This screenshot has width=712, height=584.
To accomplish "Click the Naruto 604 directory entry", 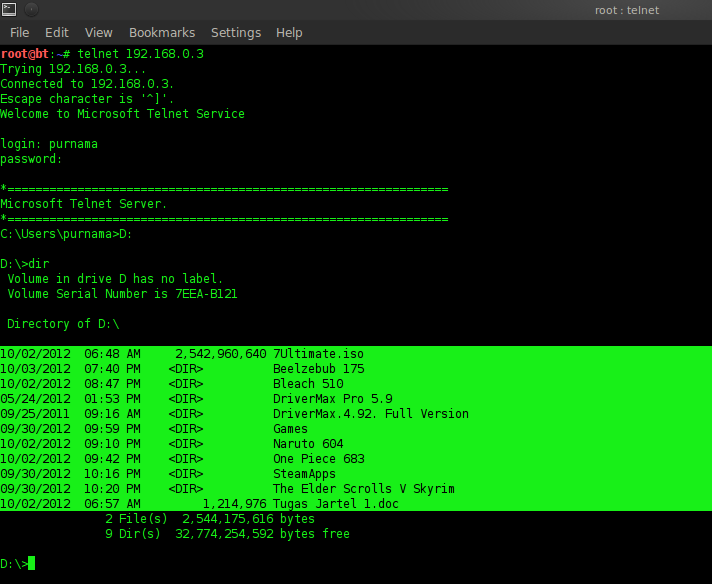I will coord(308,444).
